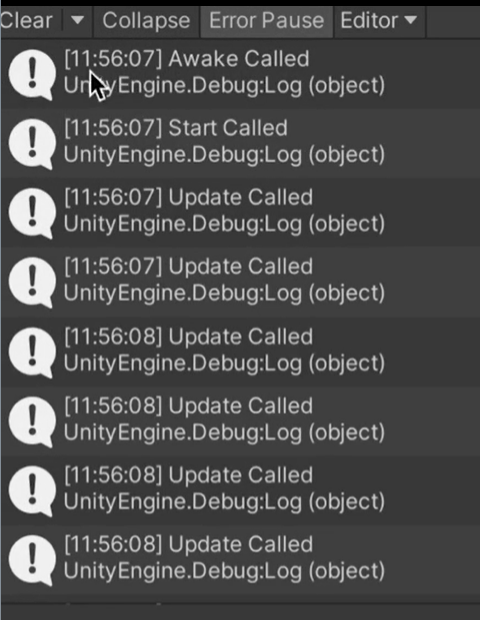Open the Clear options dropdown arrow
480x620 pixels.
77,20
